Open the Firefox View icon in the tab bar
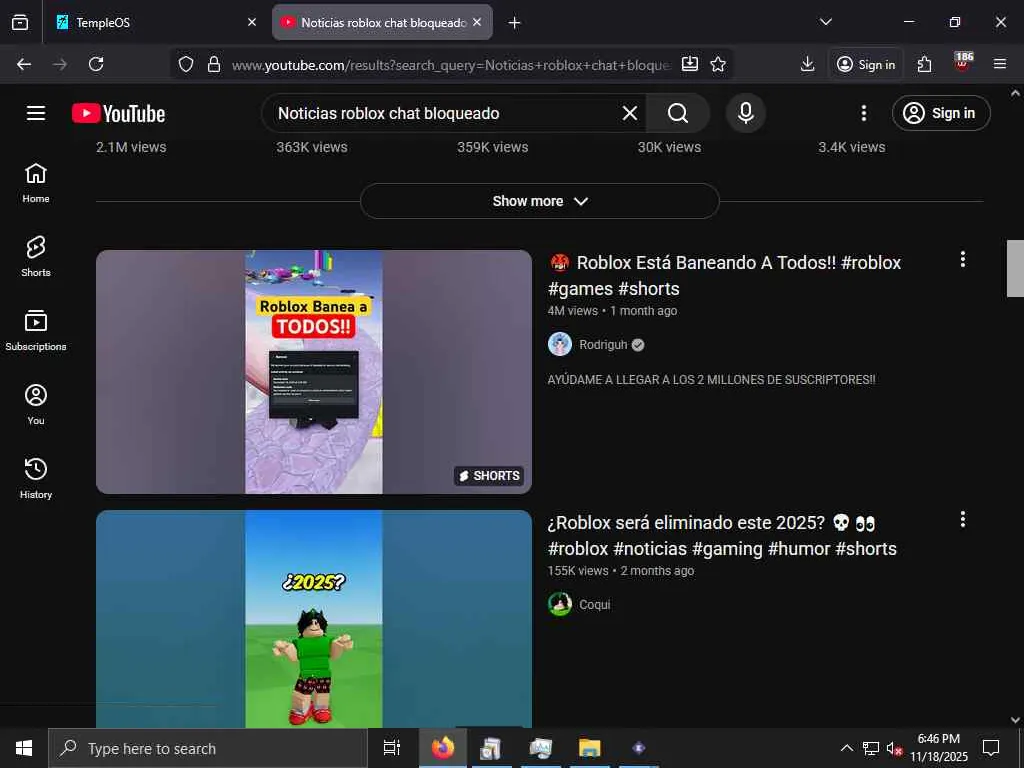The width and height of the screenshot is (1024, 768). 20,22
